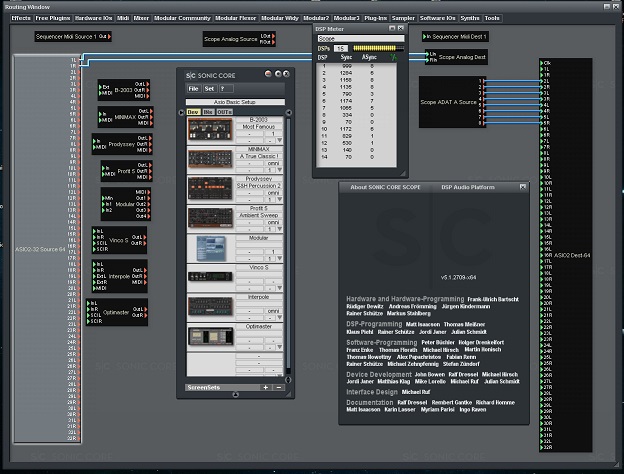Expand the Vinco S row dropdown arrow
The height and width of the screenshot is (474, 624).
pos(279,288)
